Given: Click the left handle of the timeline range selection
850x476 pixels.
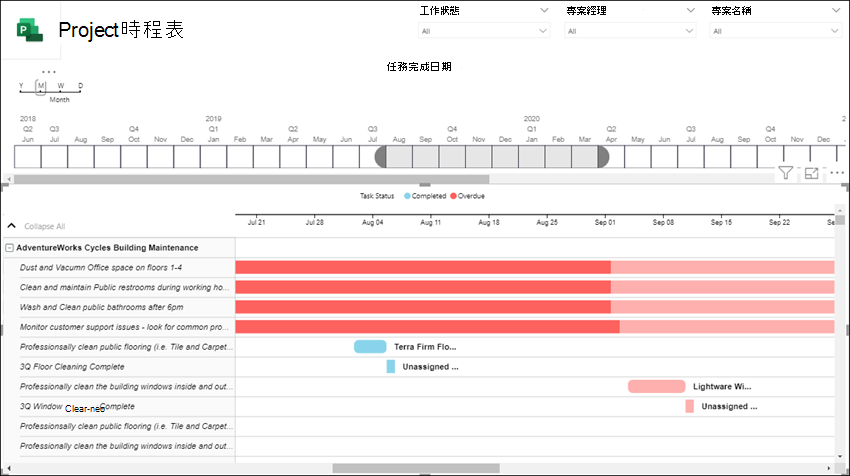Looking at the screenshot, I should point(381,157).
